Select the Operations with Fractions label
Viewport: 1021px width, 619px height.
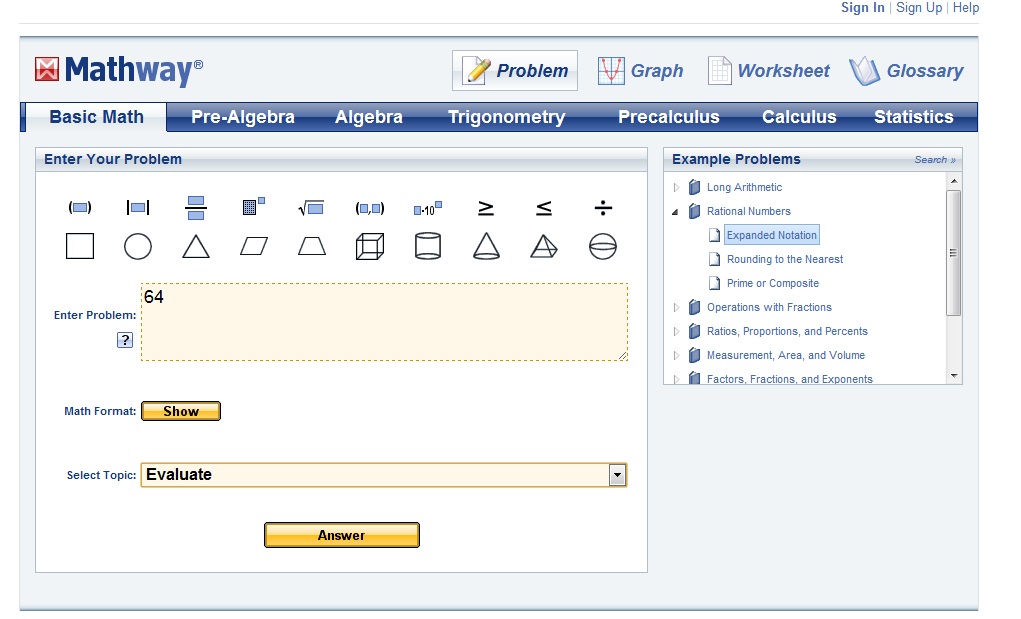(x=769, y=307)
